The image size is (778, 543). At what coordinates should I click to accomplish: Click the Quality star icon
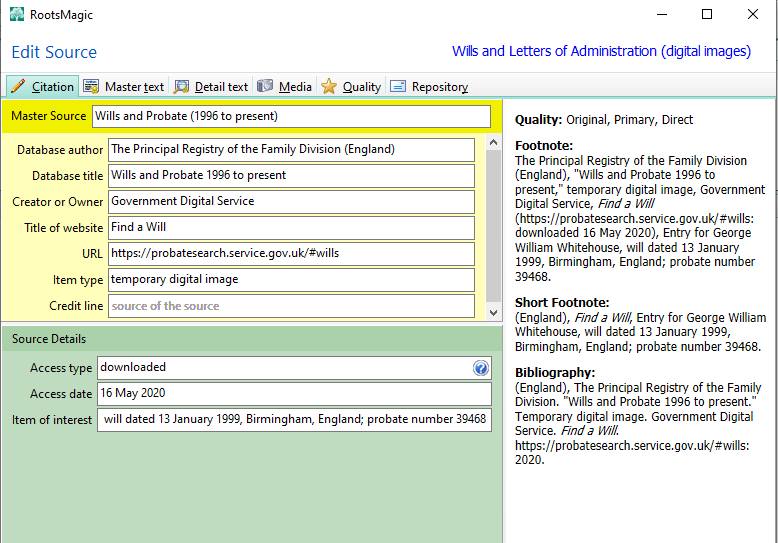pyautogui.click(x=328, y=86)
